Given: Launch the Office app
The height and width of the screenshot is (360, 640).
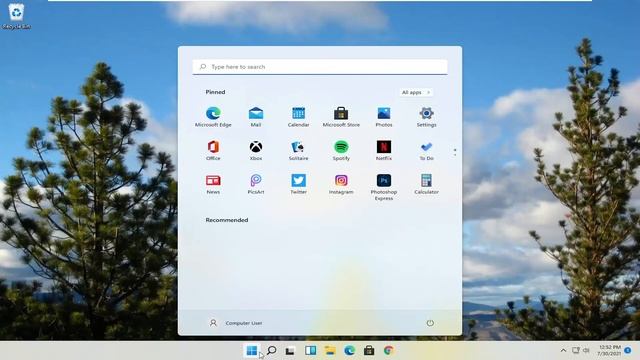Looking at the screenshot, I should (x=213, y=150).
